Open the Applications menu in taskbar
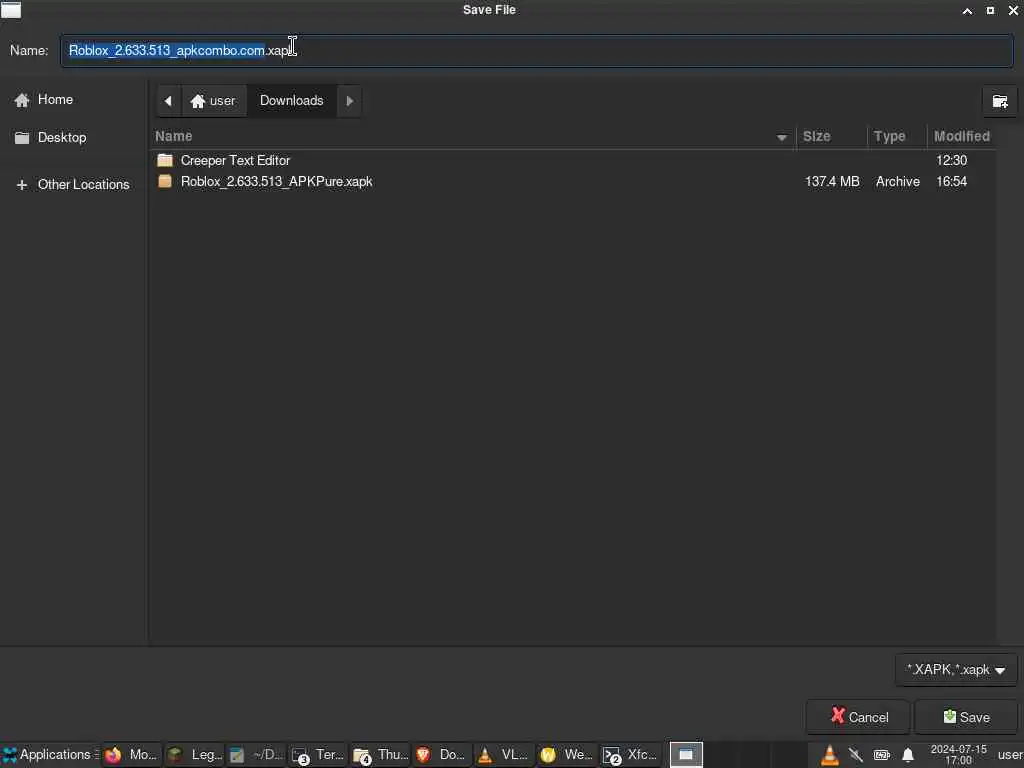Screen dimensions: 1024x768 click(50, 755)
